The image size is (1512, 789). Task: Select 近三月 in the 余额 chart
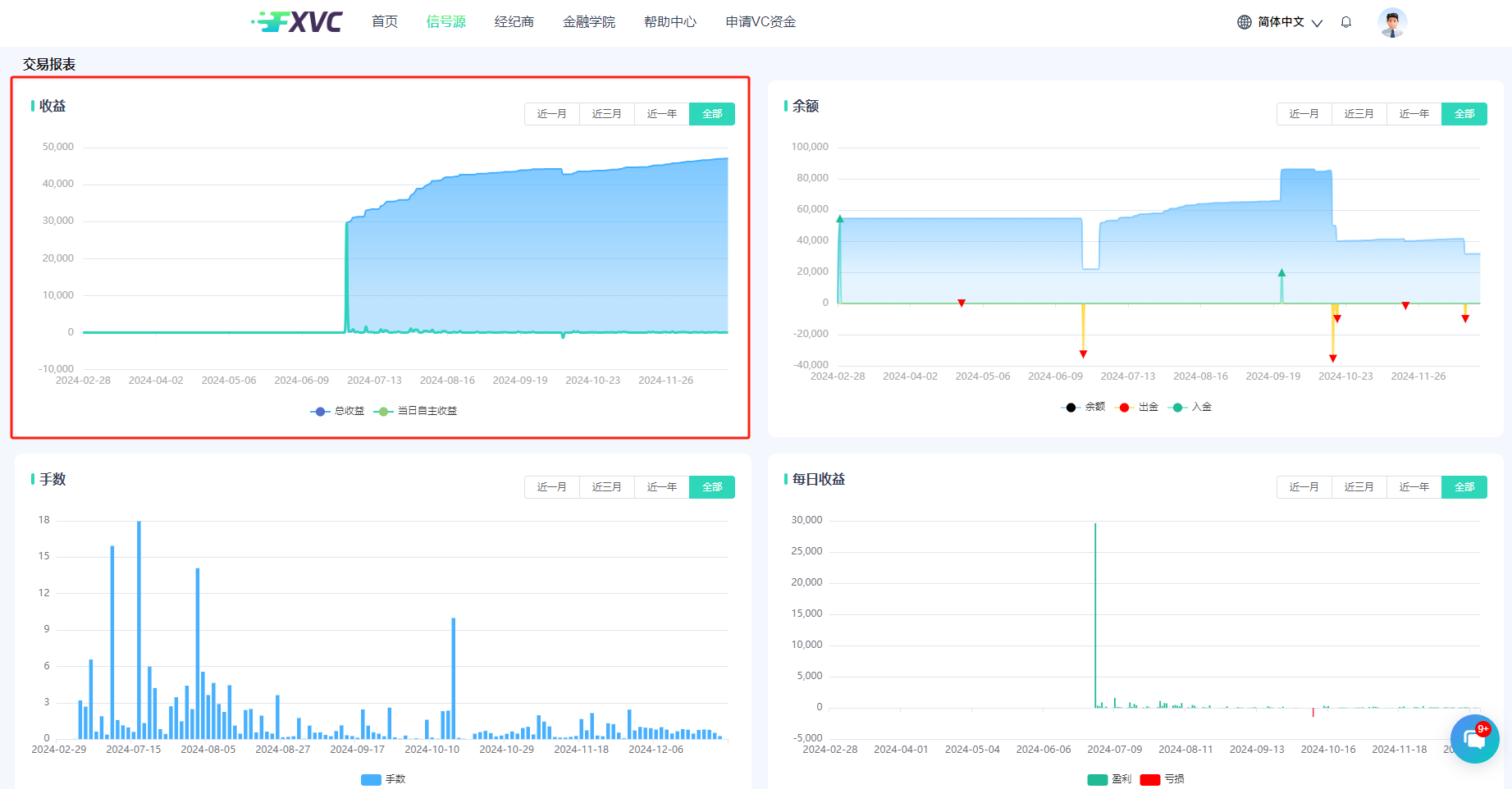tap(1359, 114)
